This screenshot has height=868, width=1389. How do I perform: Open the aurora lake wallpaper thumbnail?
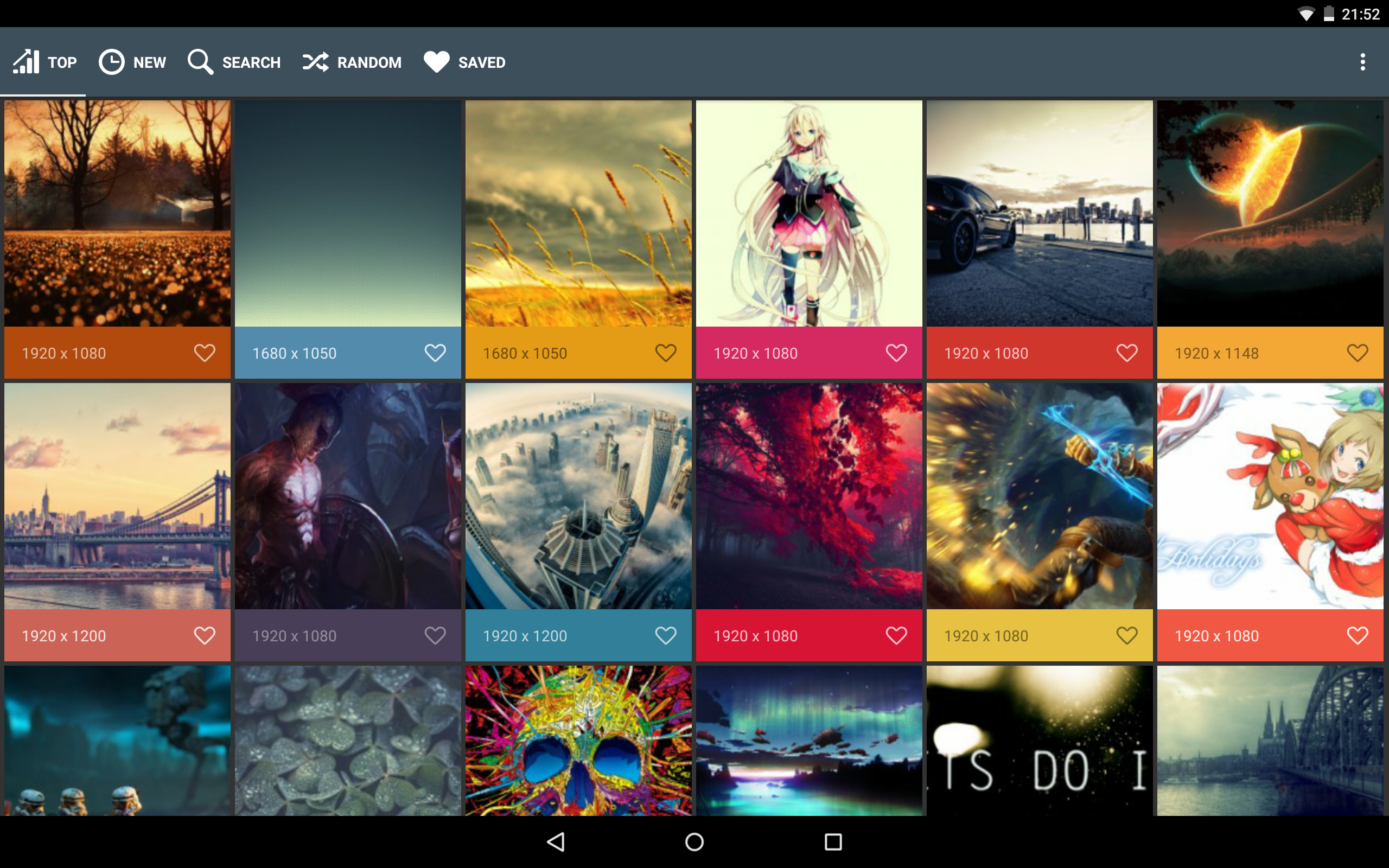809,741
